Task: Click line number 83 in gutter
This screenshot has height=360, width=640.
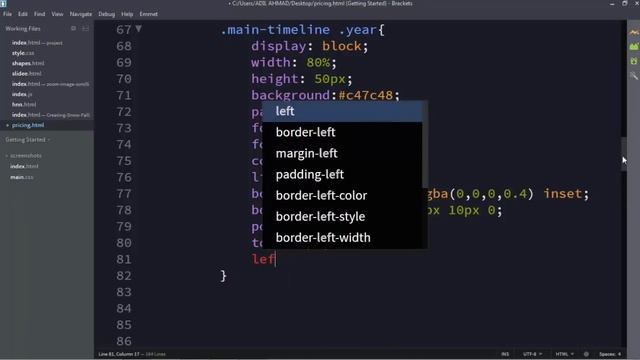Action: coord(124,292)
